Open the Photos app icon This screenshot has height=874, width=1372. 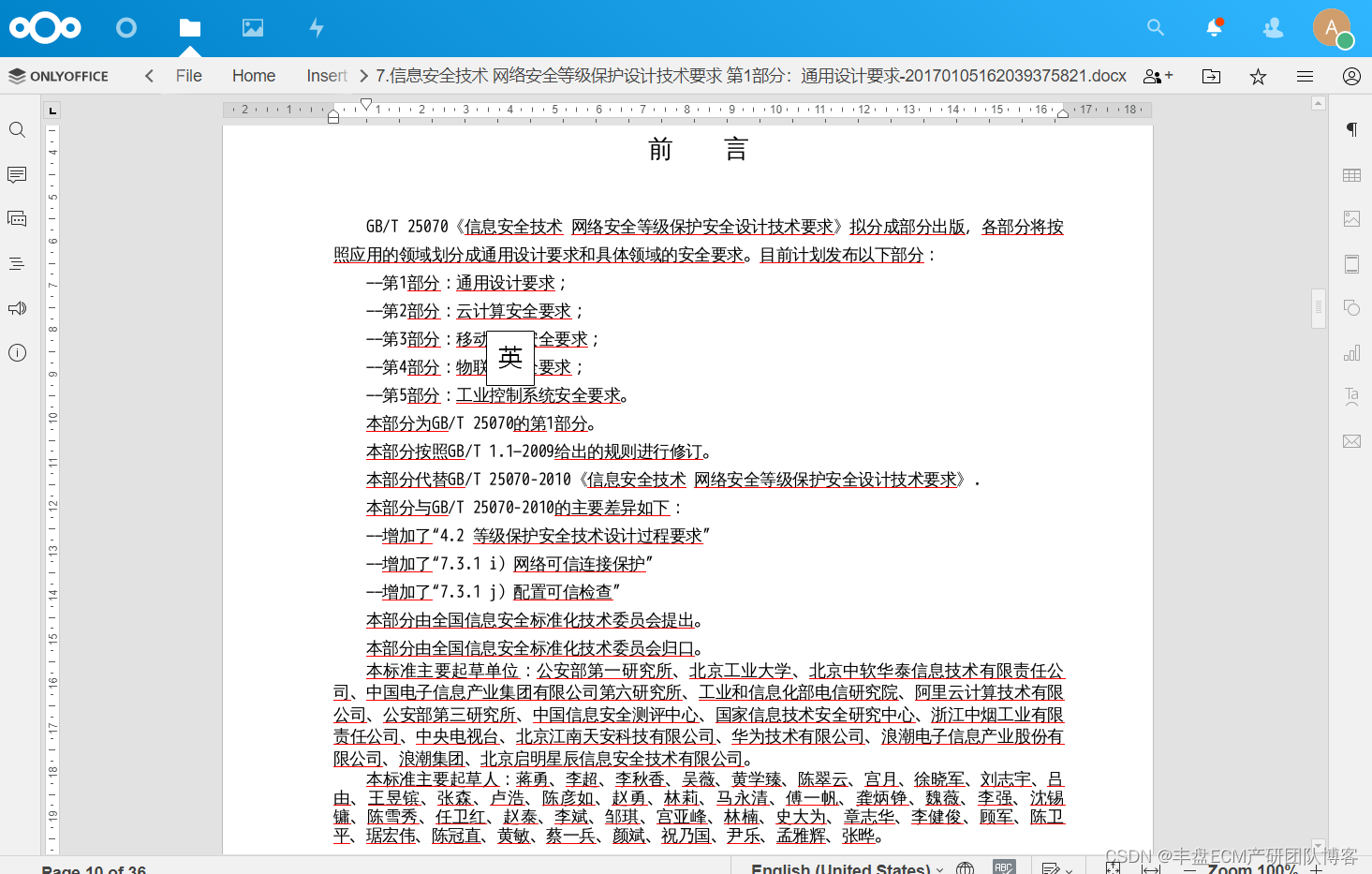(x=253, y=28)
